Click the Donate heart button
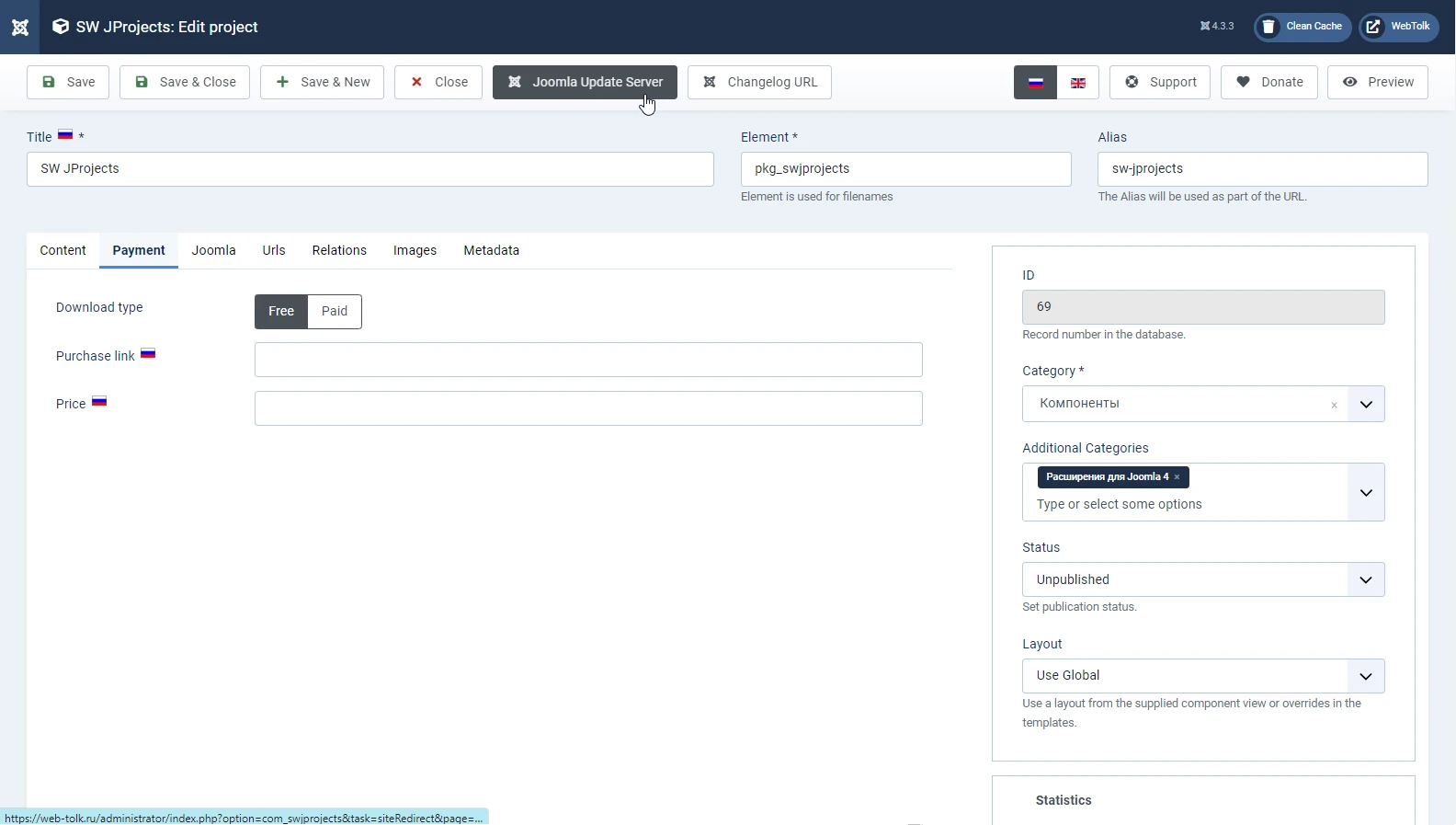The width and height of the screenshot is (1456, 825). coord(1268,83)
